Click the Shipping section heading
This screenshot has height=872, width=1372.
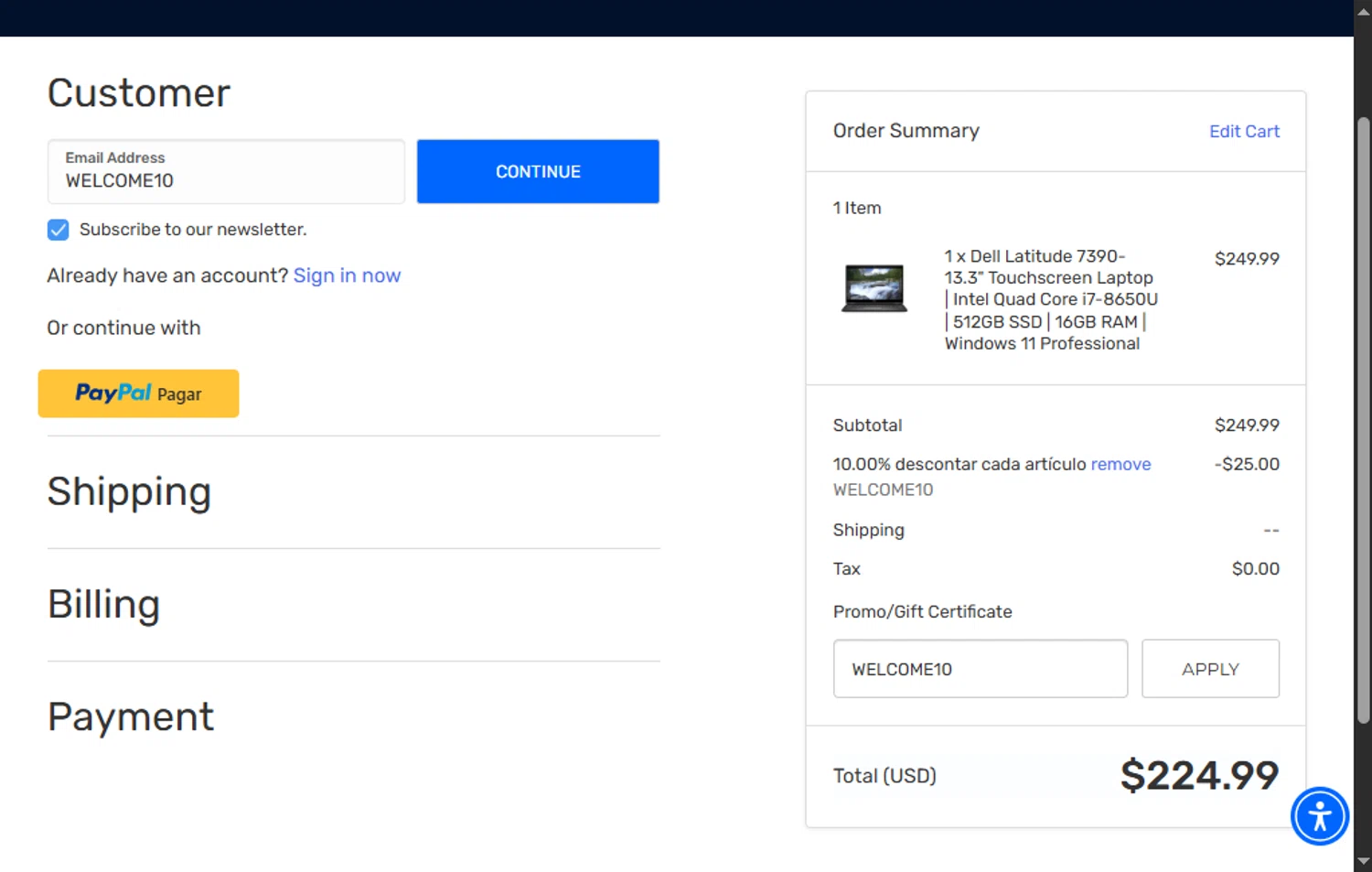click(129, 492)
